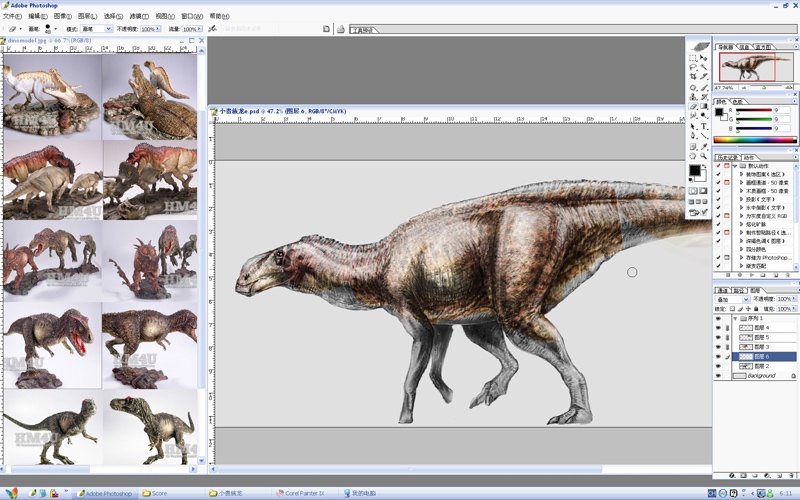Select the Pen tool

(693, 135)
